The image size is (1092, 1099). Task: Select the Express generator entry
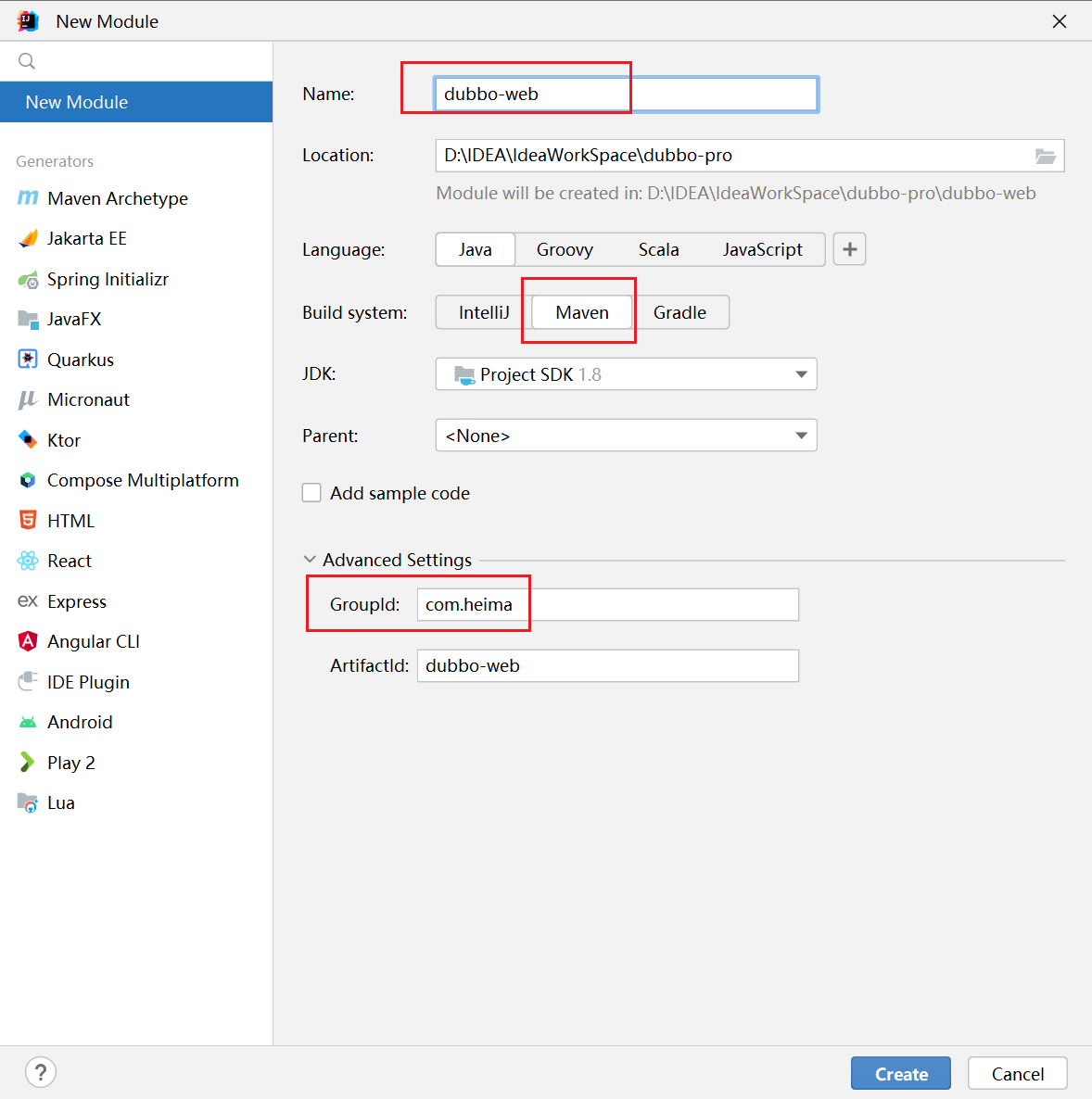[x=136, y=601]
